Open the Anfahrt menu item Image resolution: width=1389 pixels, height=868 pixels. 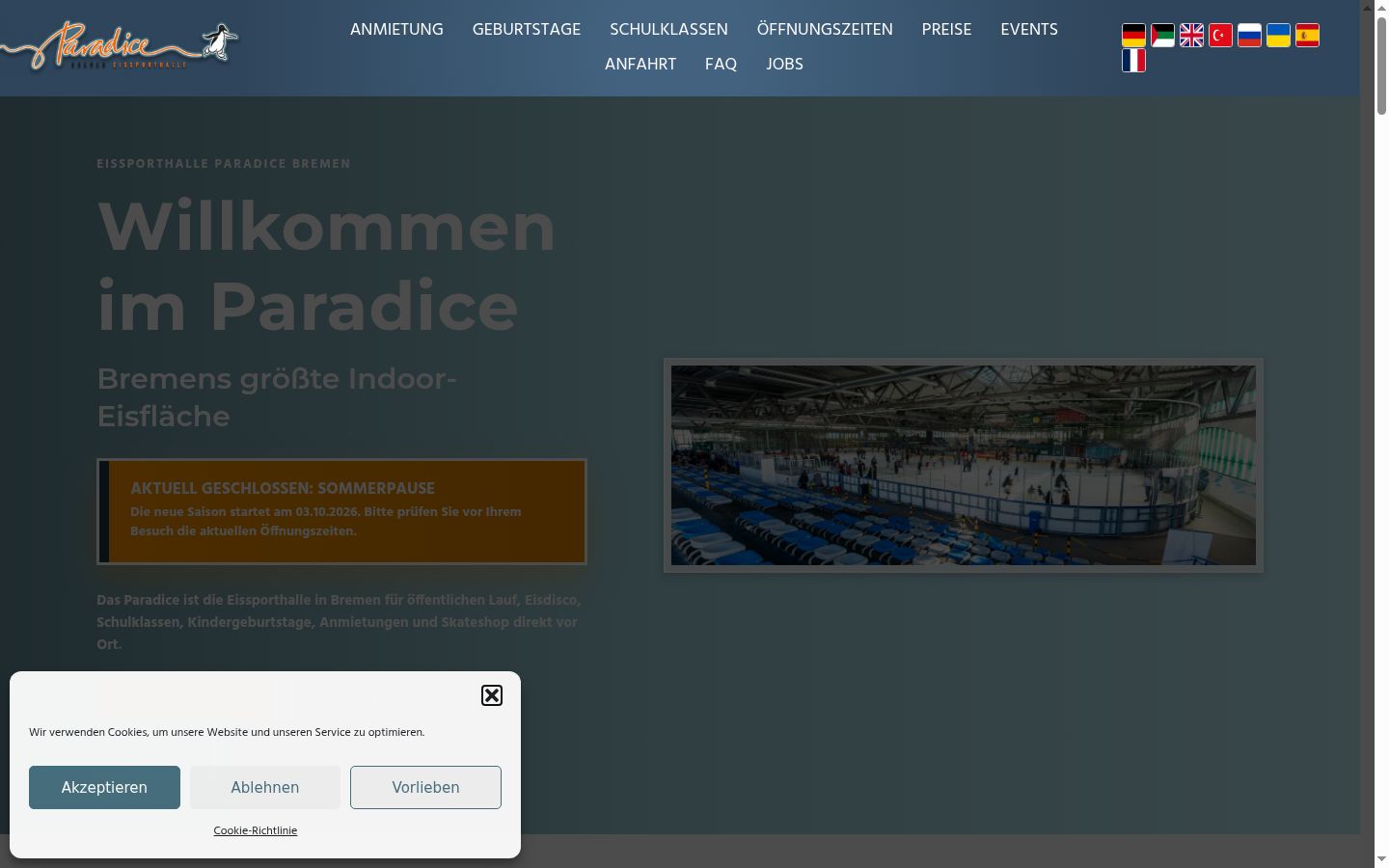click(x=640, y=65)
